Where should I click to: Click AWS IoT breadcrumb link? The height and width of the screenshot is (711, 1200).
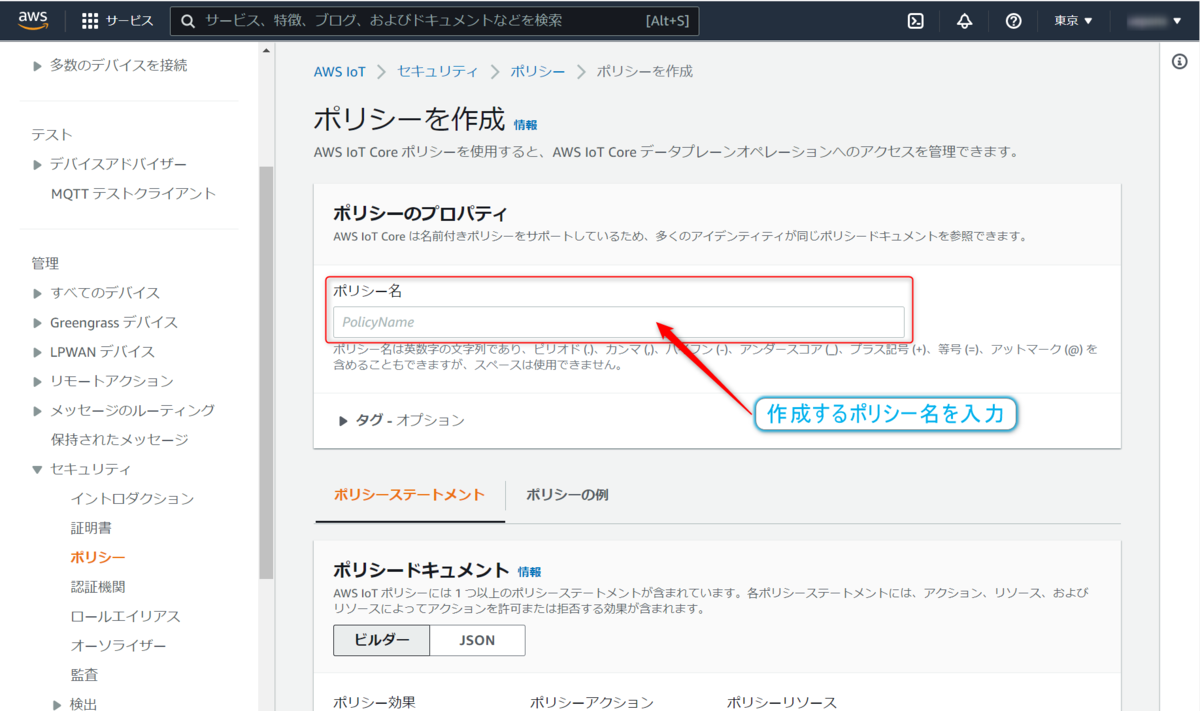(x=340, y=71)
